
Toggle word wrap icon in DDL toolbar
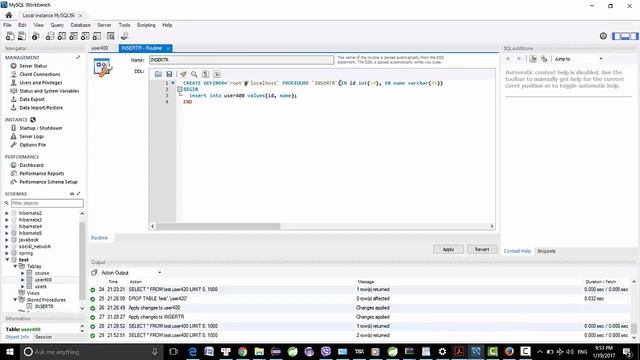click(217, 74)
